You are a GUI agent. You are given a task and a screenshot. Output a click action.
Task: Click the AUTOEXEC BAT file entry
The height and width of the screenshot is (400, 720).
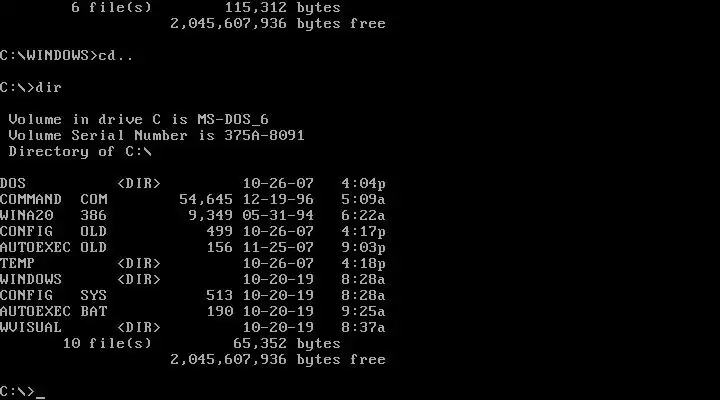(193, 311)
